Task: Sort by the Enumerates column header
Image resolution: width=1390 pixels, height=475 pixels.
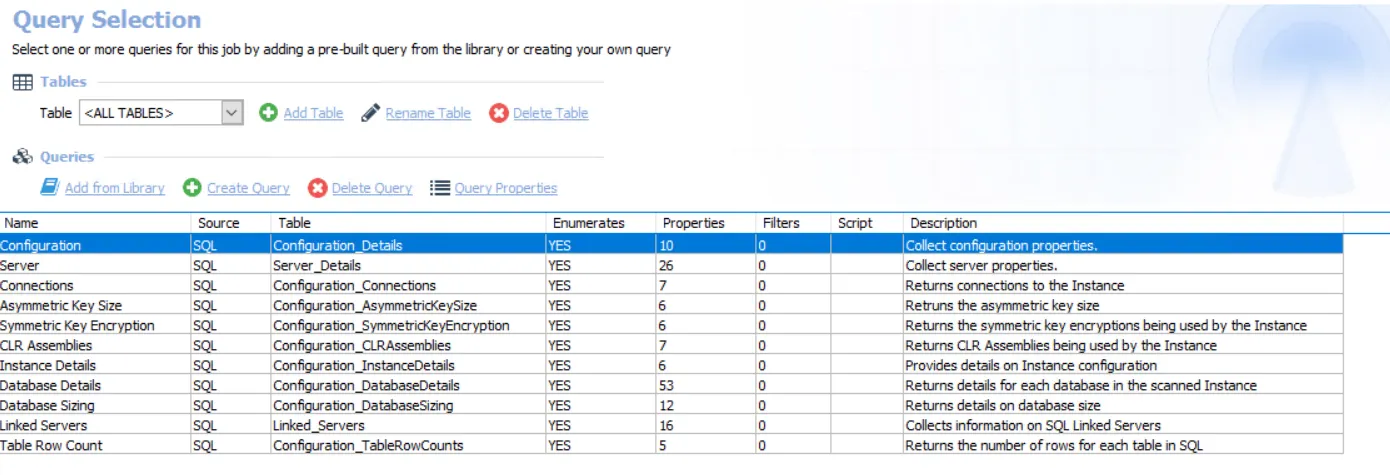Action: click(x=601, y=223)
